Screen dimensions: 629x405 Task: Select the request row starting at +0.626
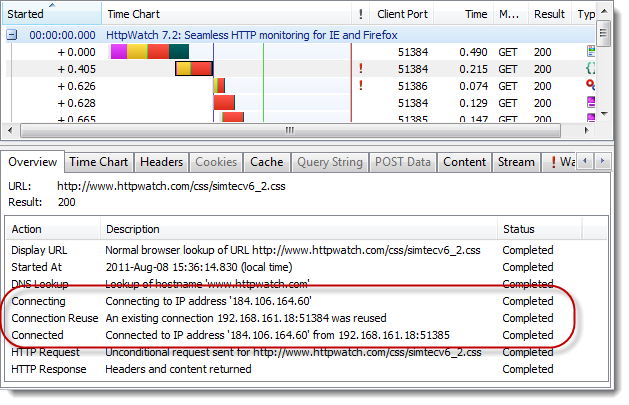pos(300,86)
